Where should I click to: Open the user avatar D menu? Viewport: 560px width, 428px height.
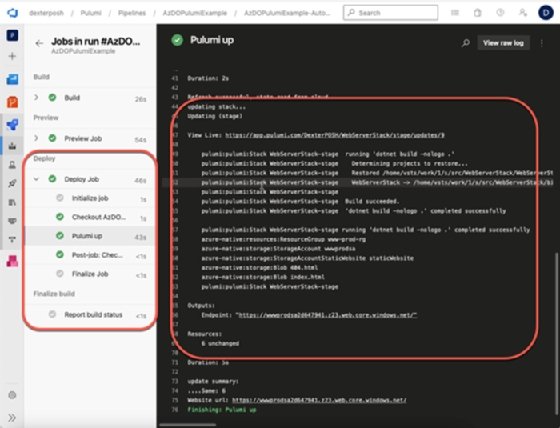[x=546, y=13]
